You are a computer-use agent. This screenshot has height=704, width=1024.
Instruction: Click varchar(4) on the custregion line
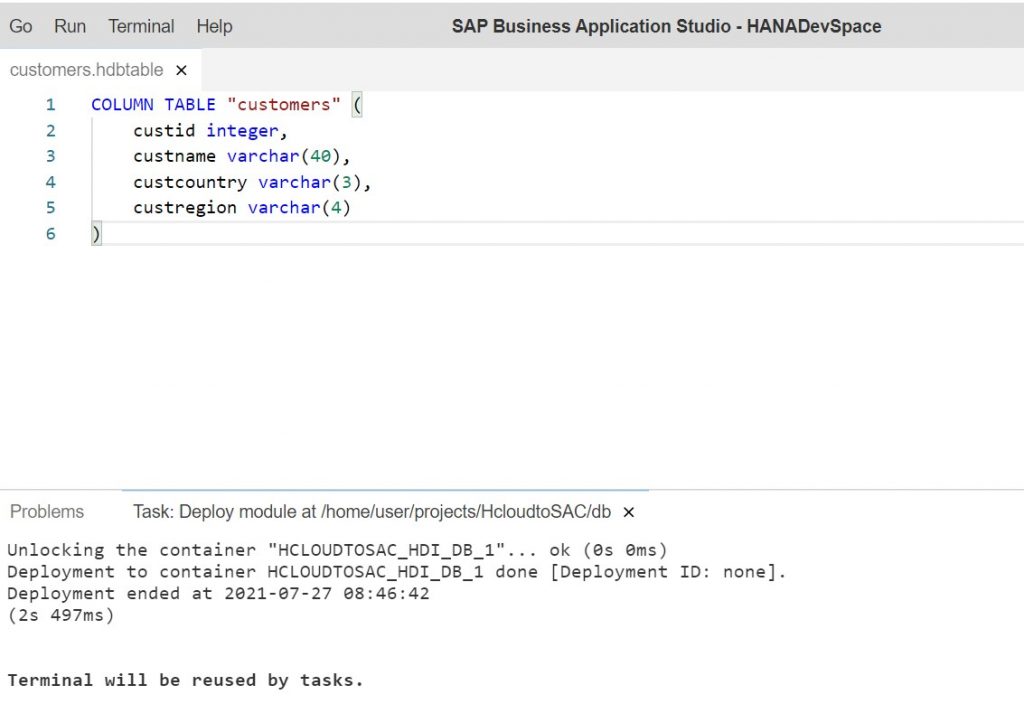tap(299, 208)
